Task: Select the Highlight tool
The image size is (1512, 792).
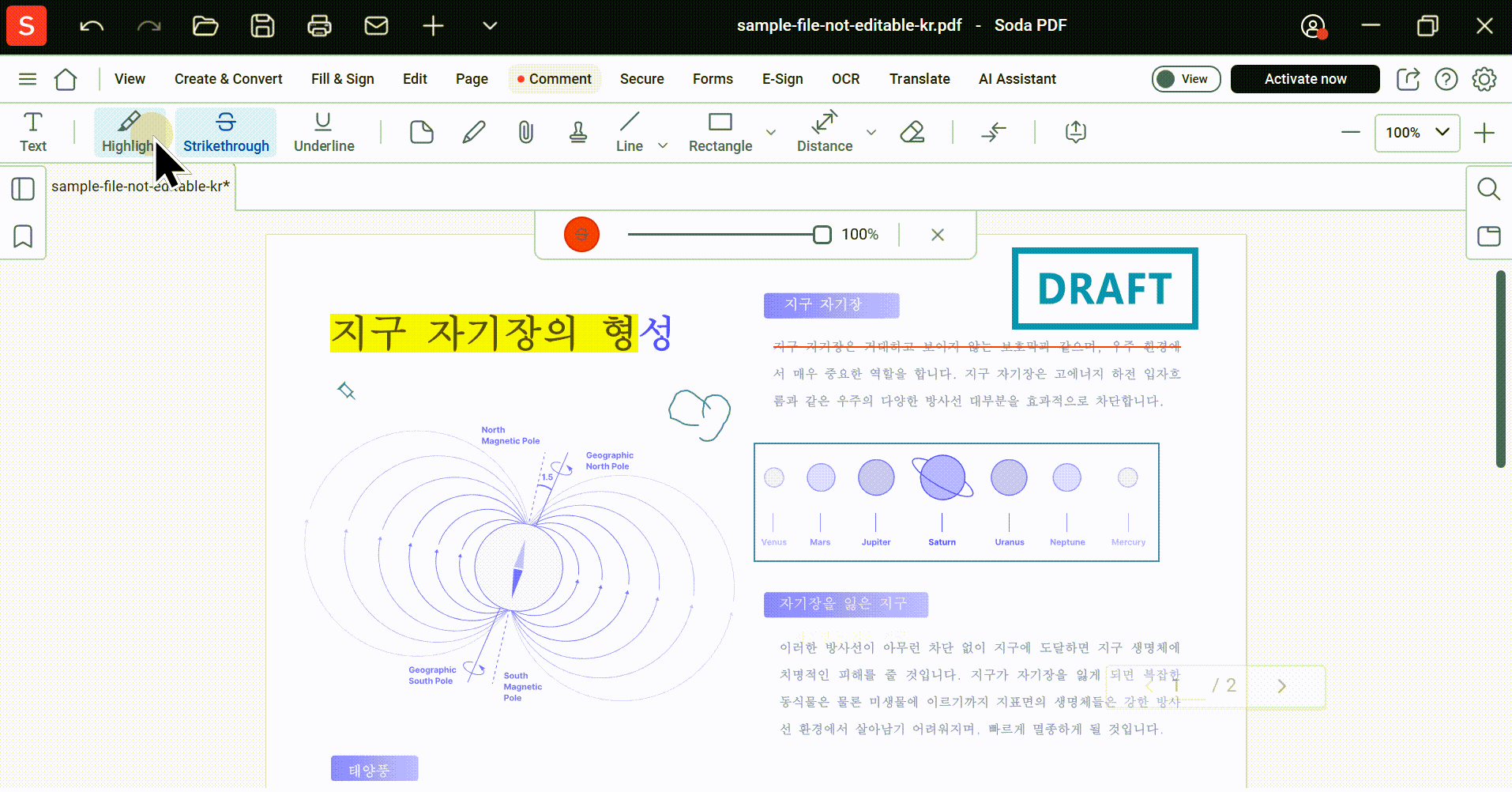Action: [x=130, y=132]
